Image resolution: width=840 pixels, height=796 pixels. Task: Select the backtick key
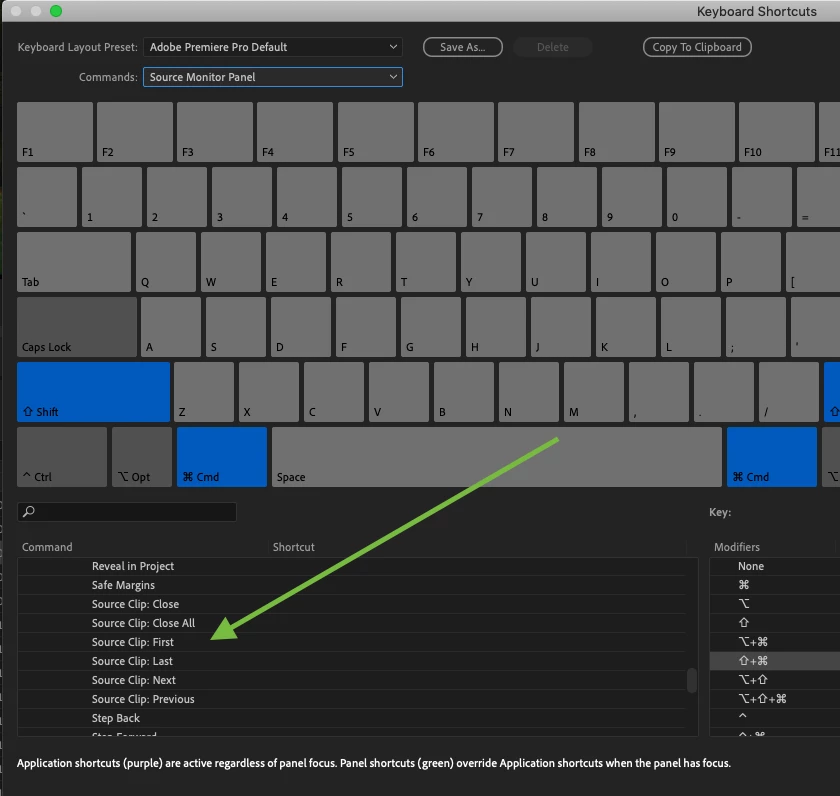coord(47,197)
